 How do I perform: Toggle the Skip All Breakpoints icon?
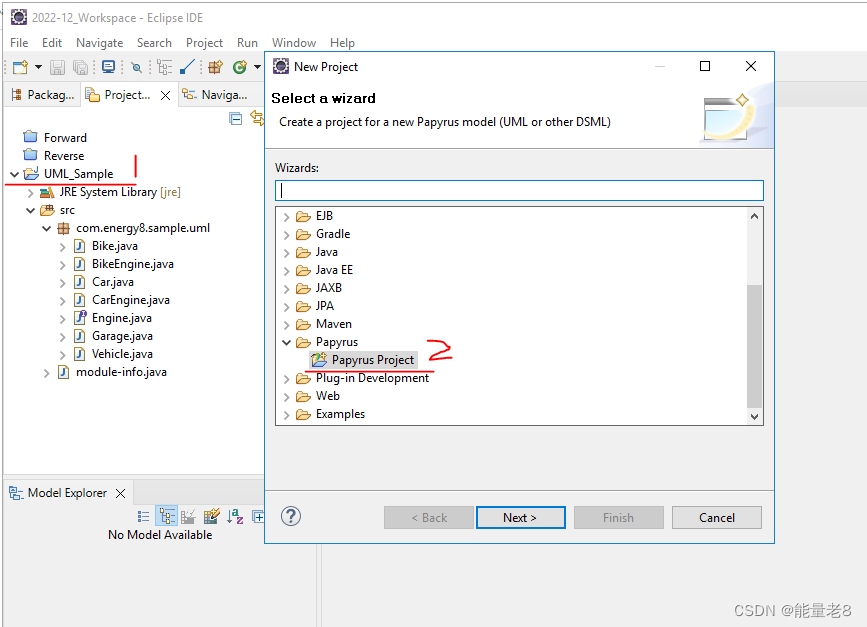tap(136, 67)
